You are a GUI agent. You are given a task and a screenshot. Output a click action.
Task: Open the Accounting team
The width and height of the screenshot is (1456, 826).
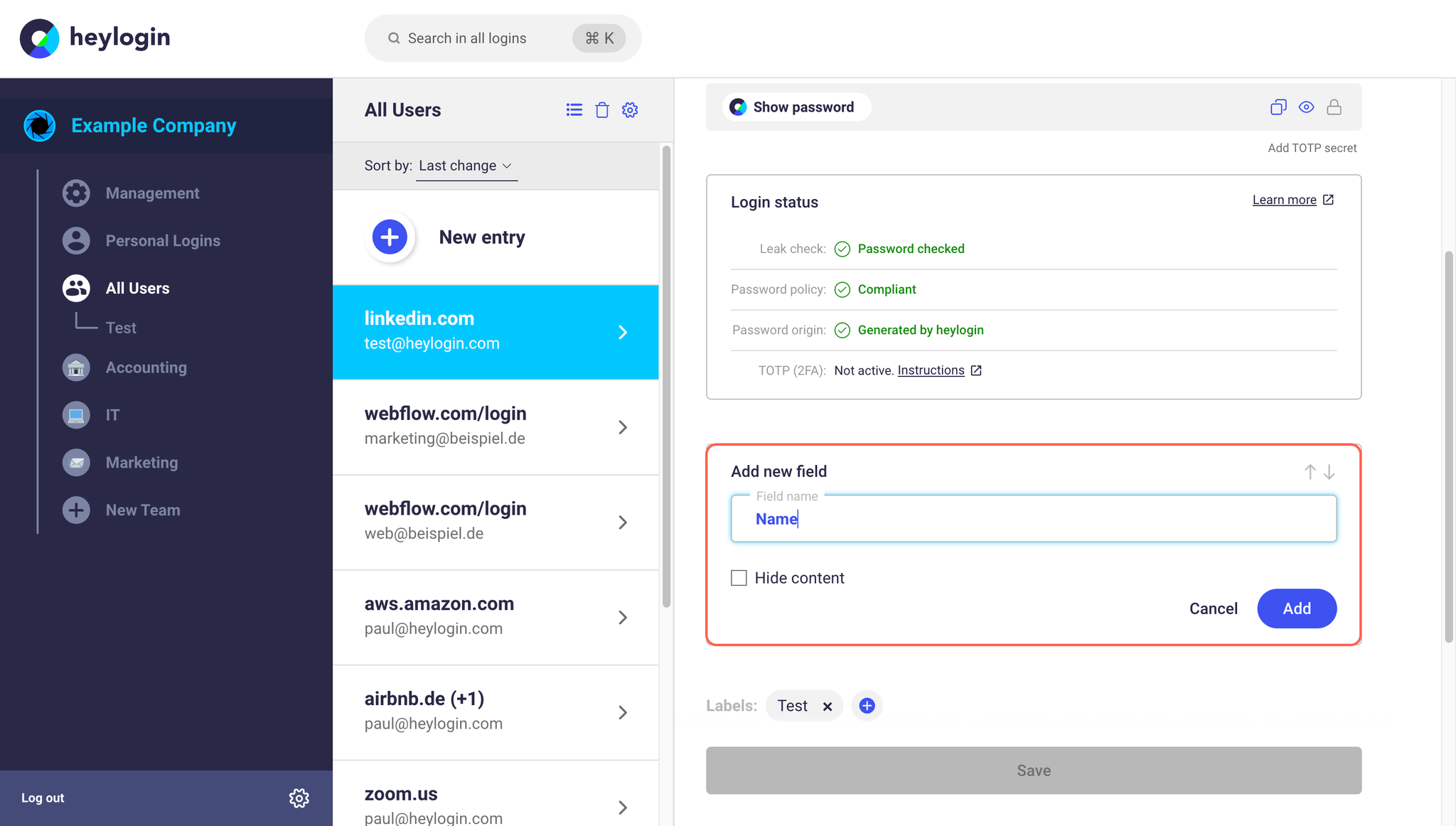click(146, 368)
